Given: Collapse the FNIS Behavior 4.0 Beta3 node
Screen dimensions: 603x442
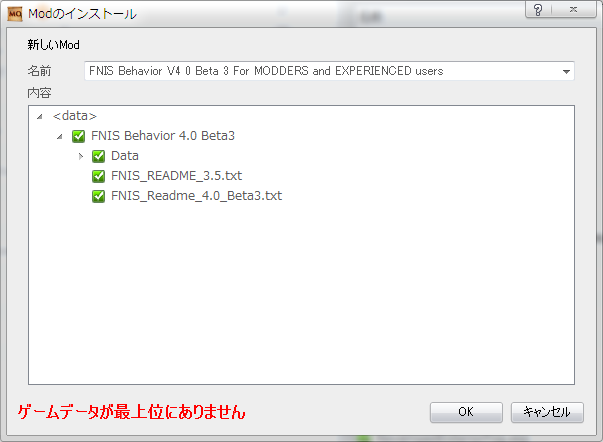Looking at the screenshot, I should (60, 136).
